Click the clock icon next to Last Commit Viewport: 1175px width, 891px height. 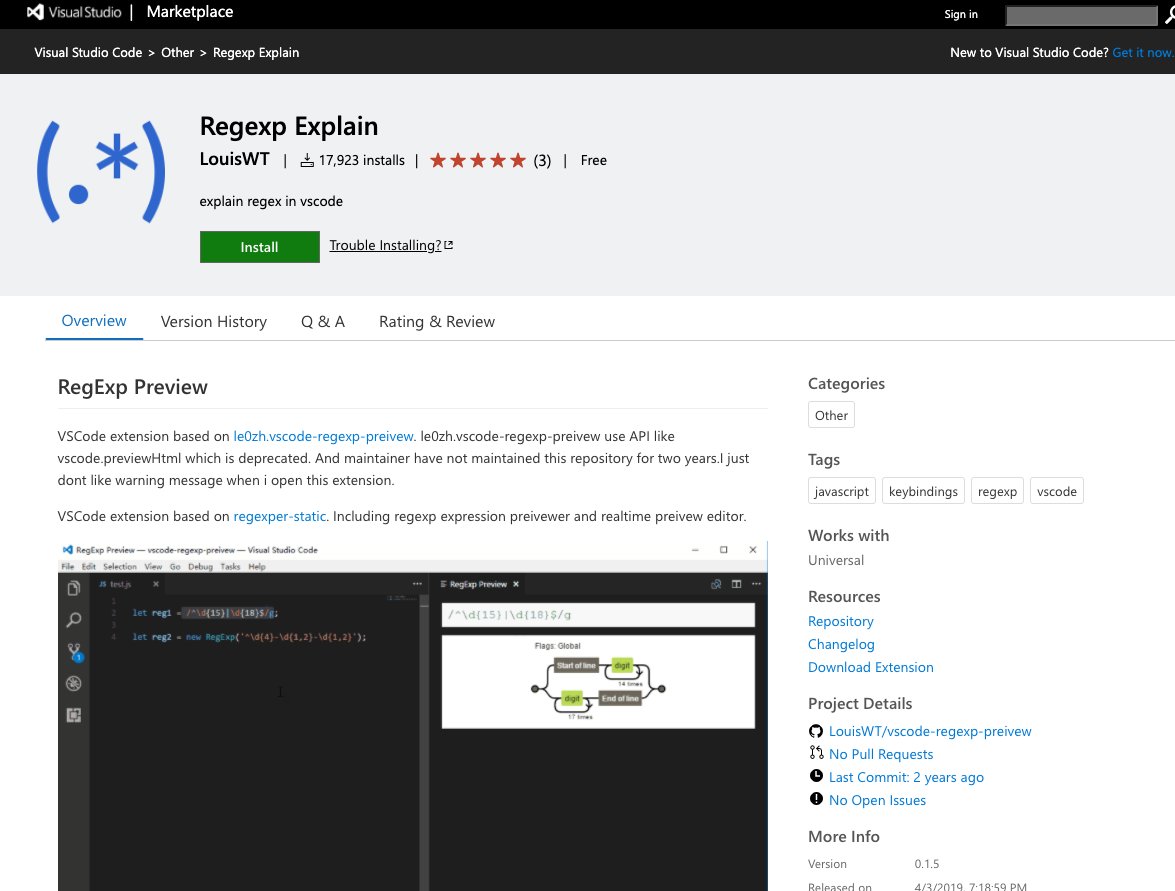pyautogui.click(x=816, y=776)
